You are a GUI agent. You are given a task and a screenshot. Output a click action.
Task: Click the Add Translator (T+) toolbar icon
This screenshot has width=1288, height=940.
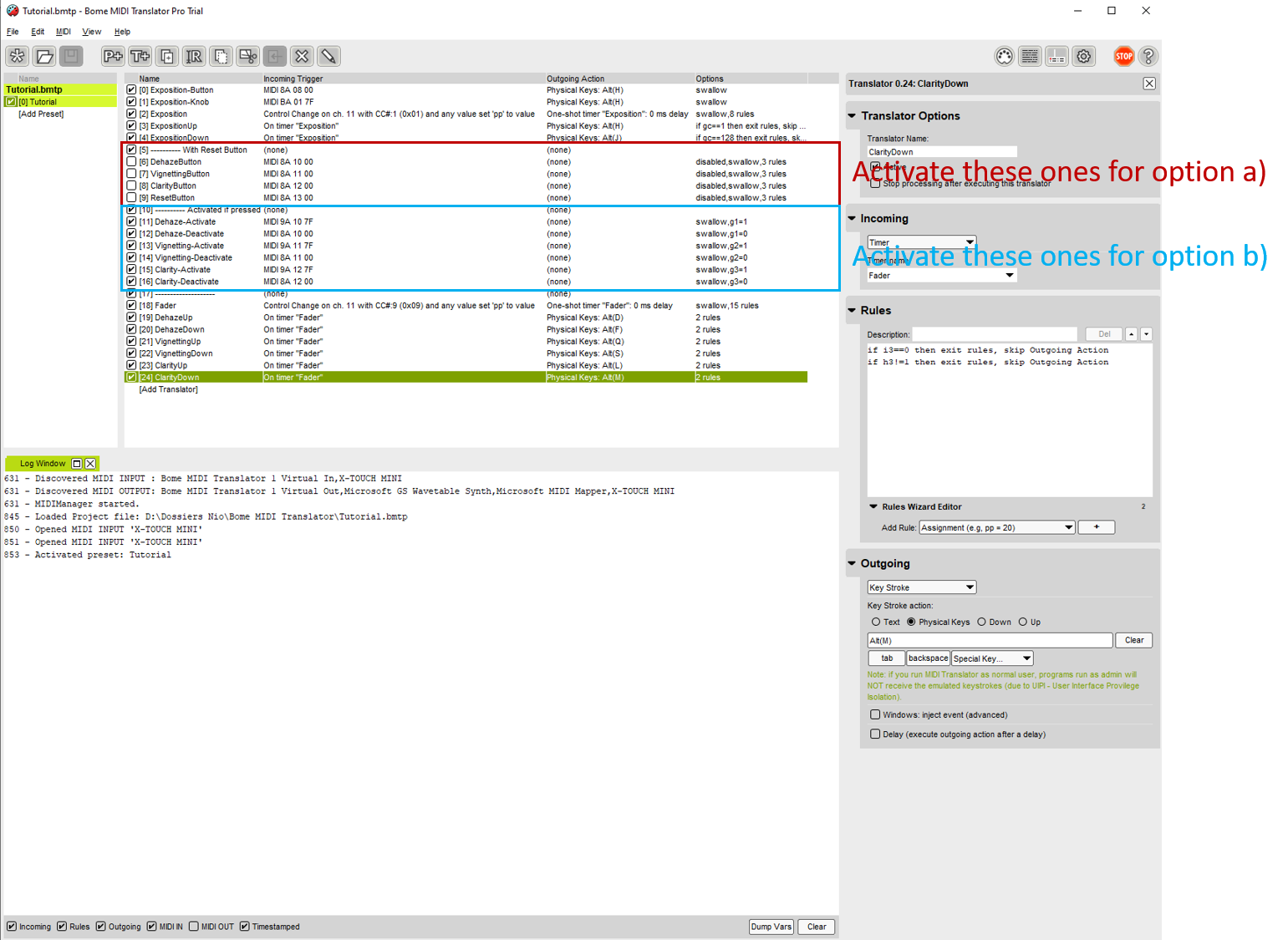140,56
